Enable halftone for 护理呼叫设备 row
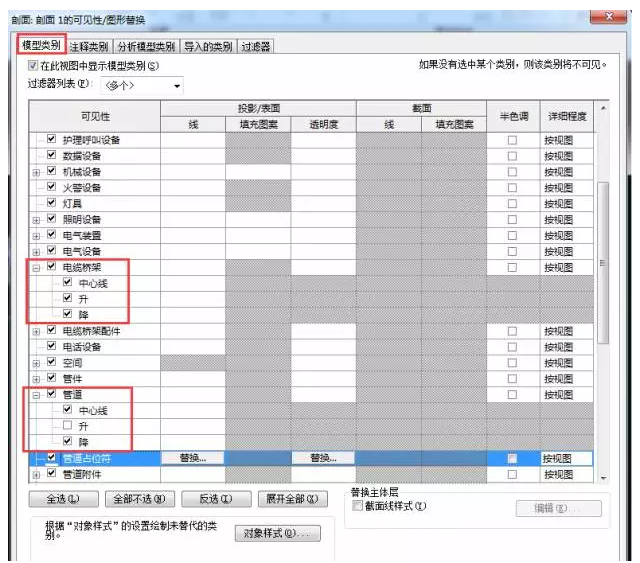Image resolution: width=640 pixels, height=563 pixels. 512,140
